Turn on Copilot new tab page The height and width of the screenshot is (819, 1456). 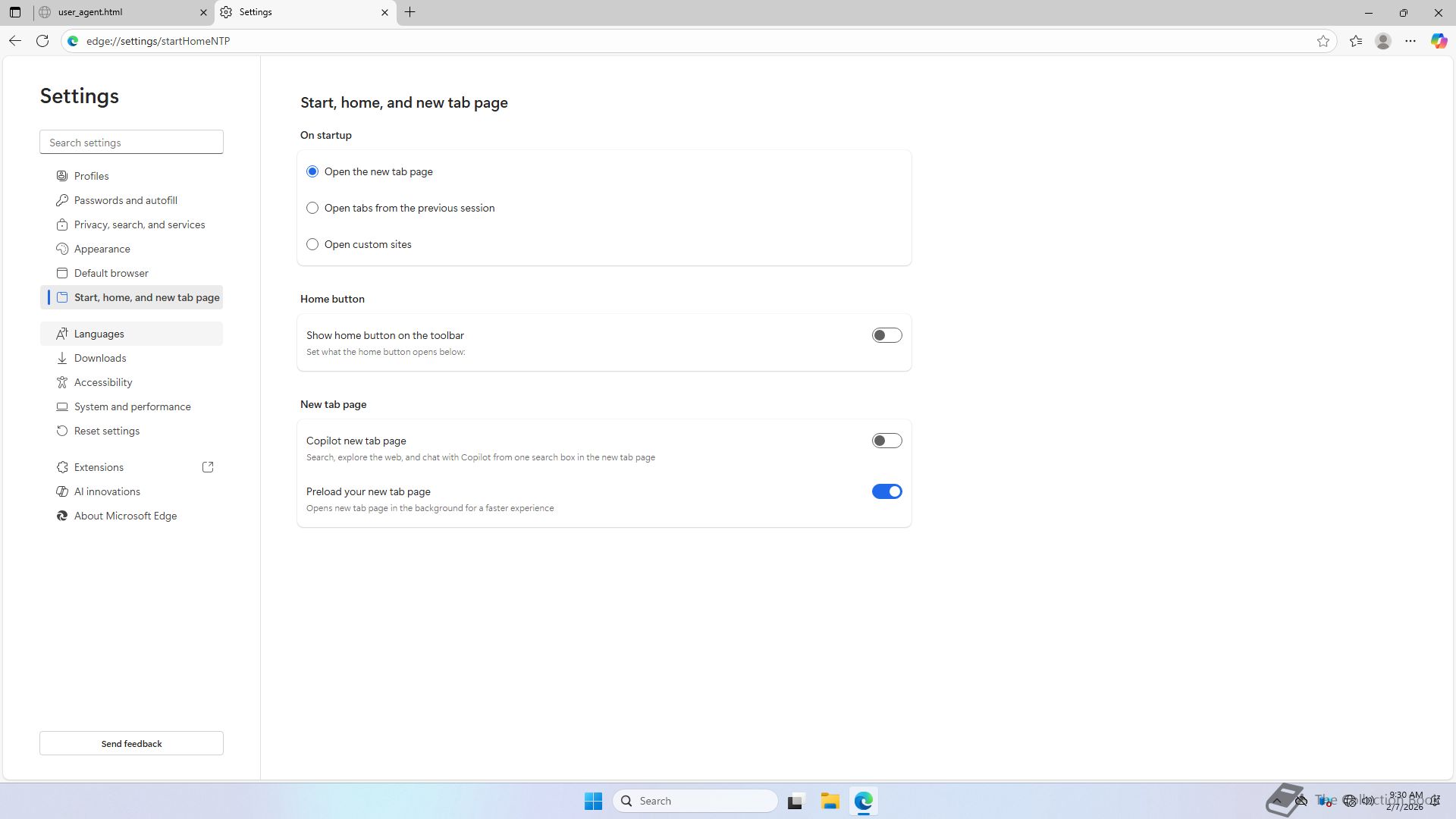click(886, 441)
